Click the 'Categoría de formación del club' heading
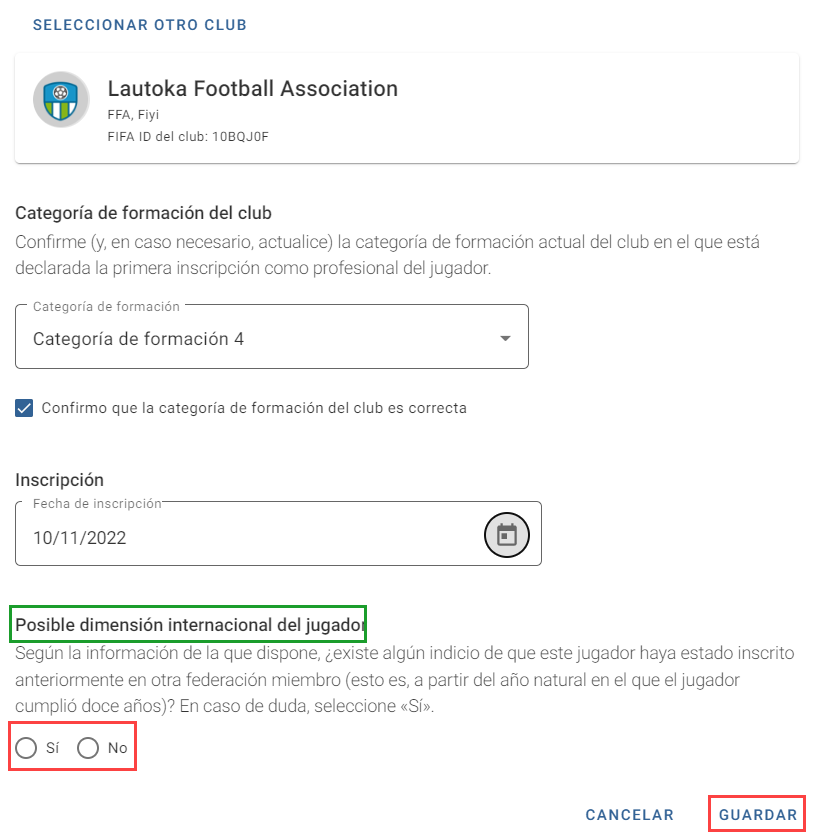Screen dimensions: 820x838 [x=143, y=213]
